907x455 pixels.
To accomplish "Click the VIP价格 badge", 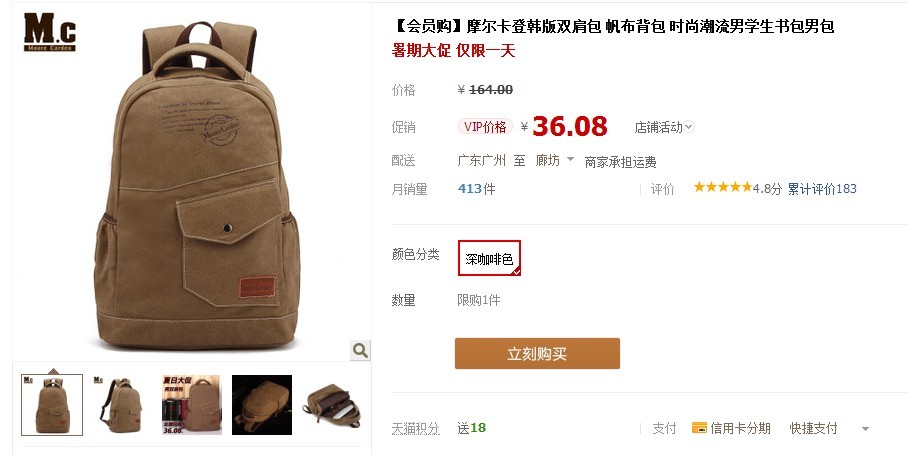I will (485, 127).
